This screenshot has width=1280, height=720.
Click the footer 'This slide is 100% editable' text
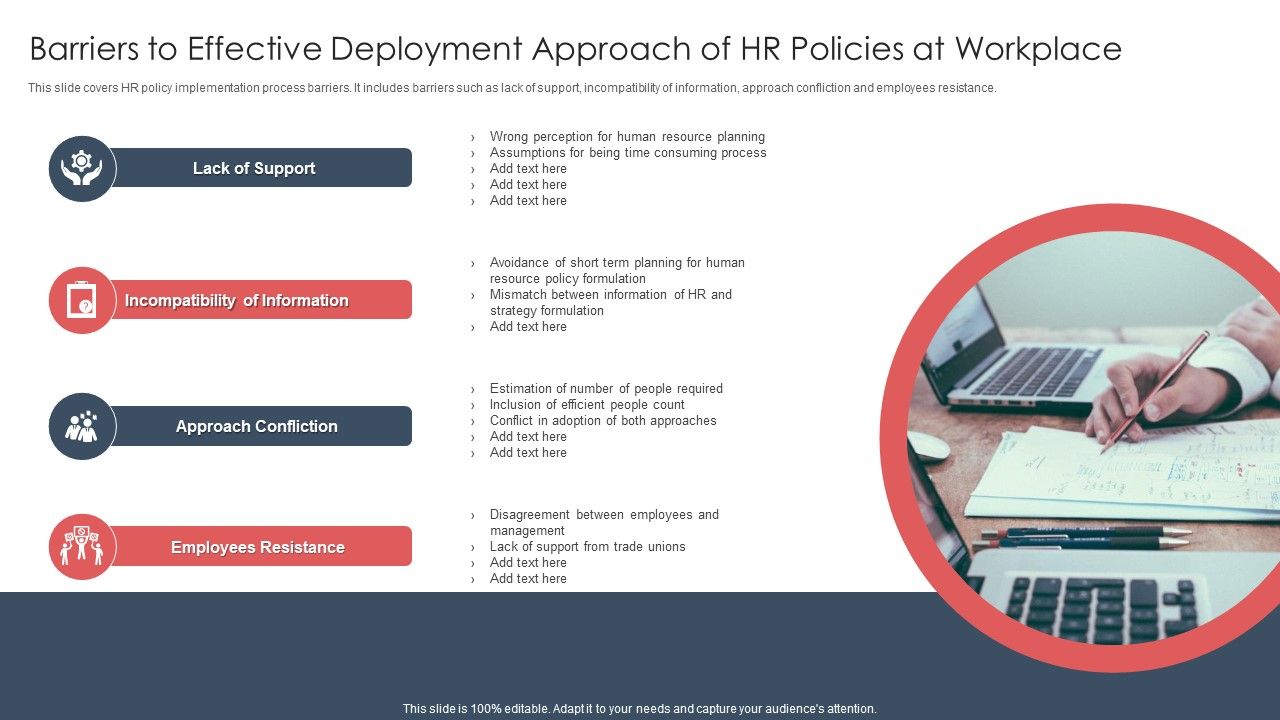[x=640, y=709]
